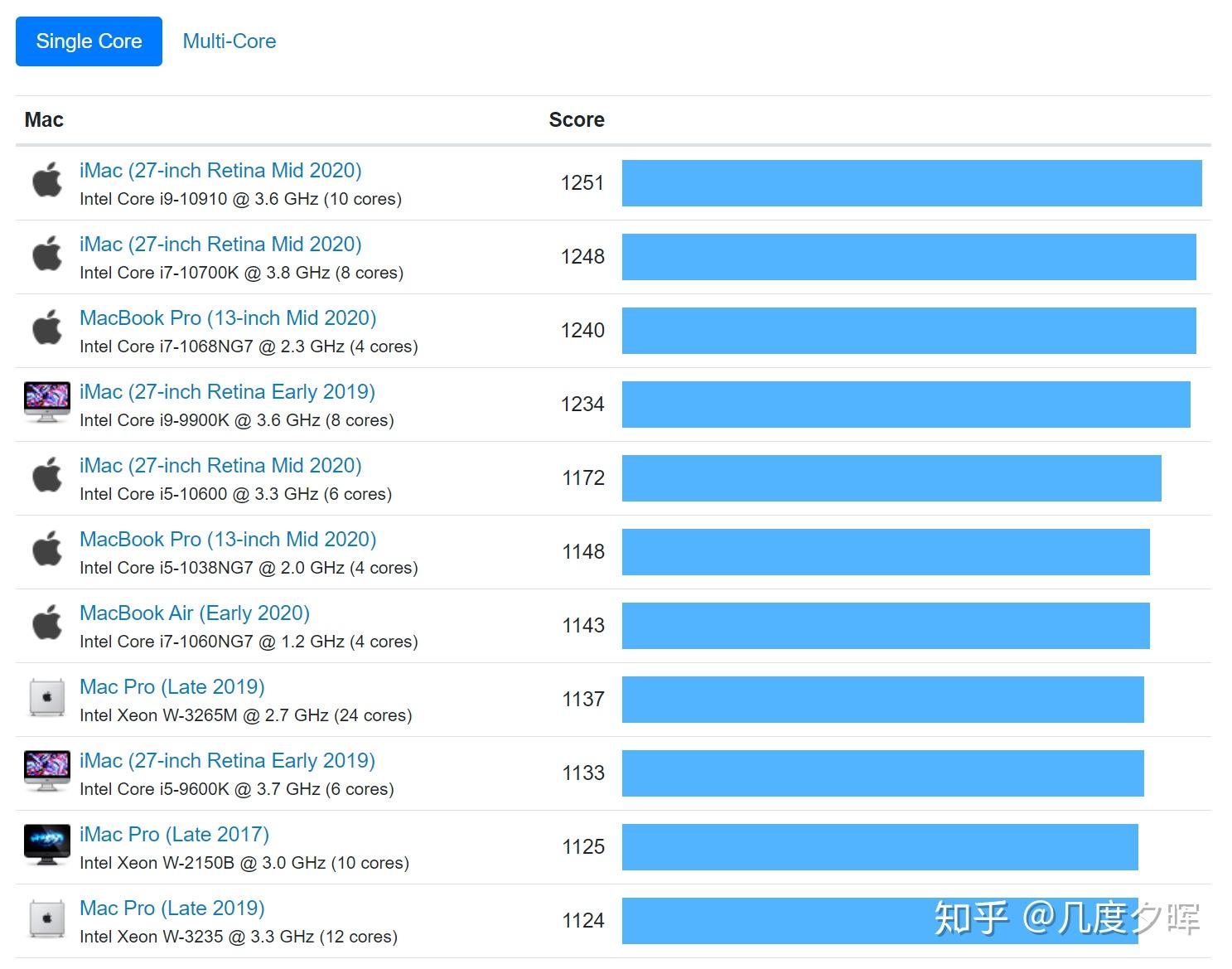This screenshot has height=969, width=1232.
Task: Open iMac Pro (Late 2017) link
Action: 174,834
